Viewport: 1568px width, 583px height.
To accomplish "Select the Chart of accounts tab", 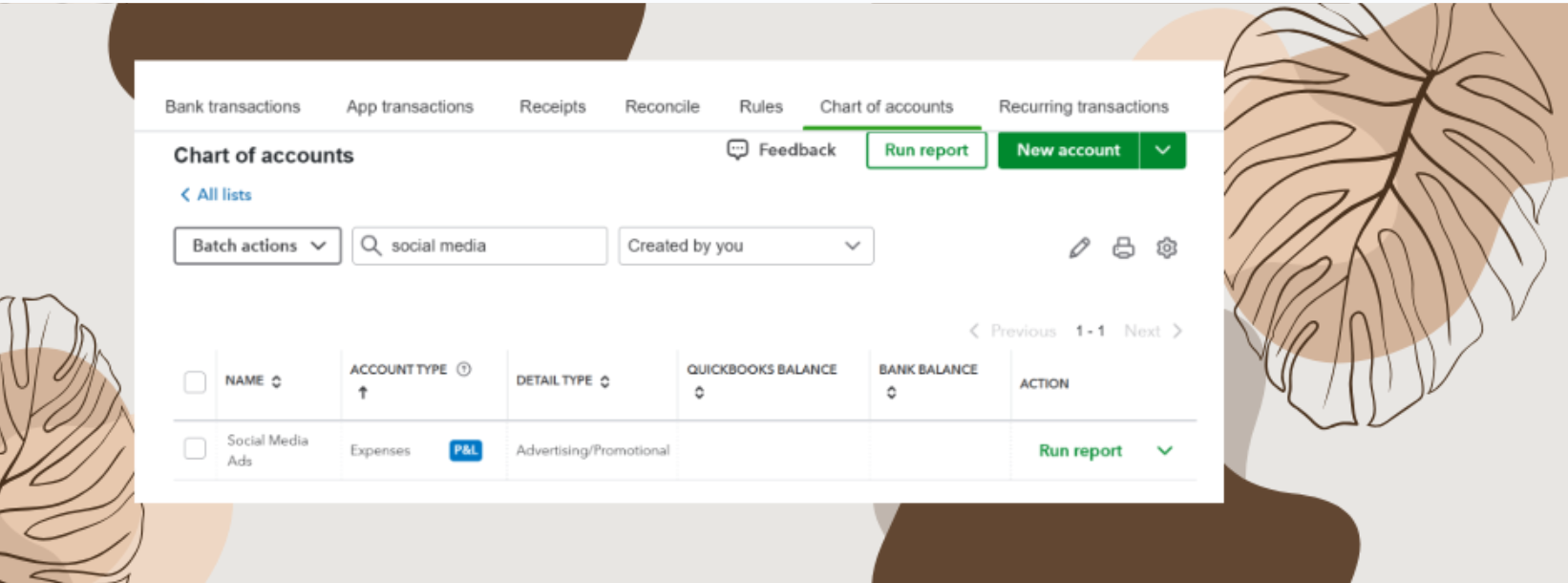I will coord(887,106).
